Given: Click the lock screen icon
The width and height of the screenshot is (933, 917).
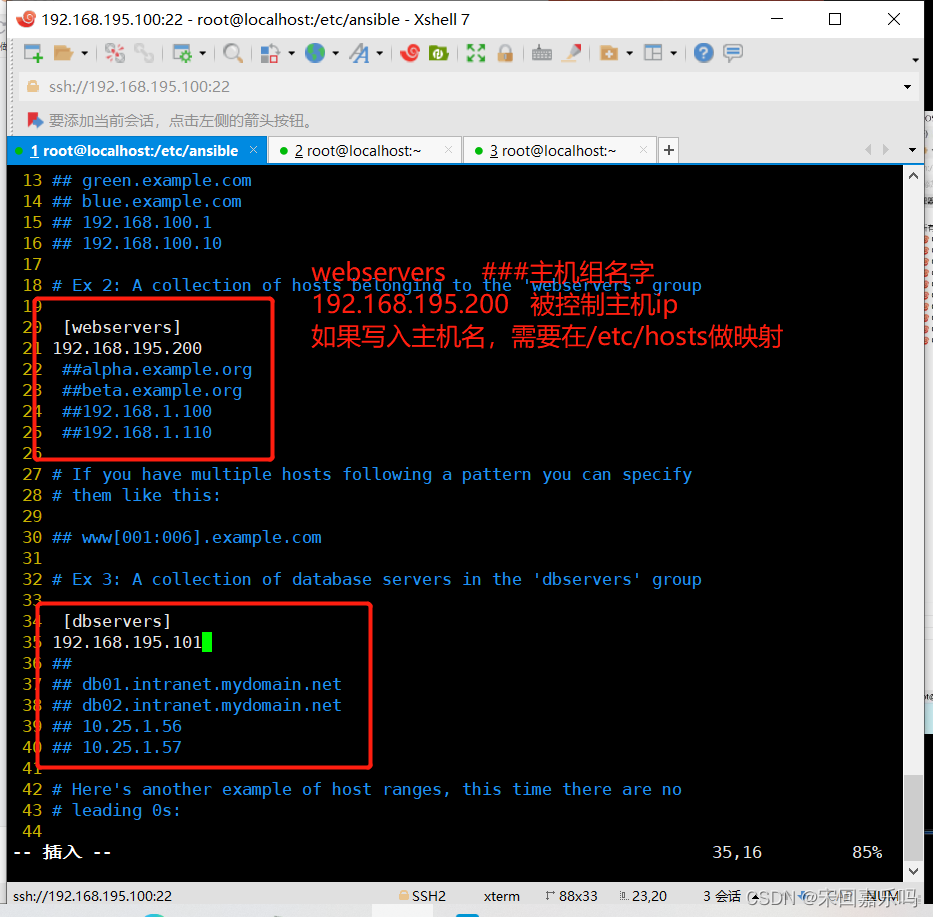Looking at the screenshot, I should (505, 54).
